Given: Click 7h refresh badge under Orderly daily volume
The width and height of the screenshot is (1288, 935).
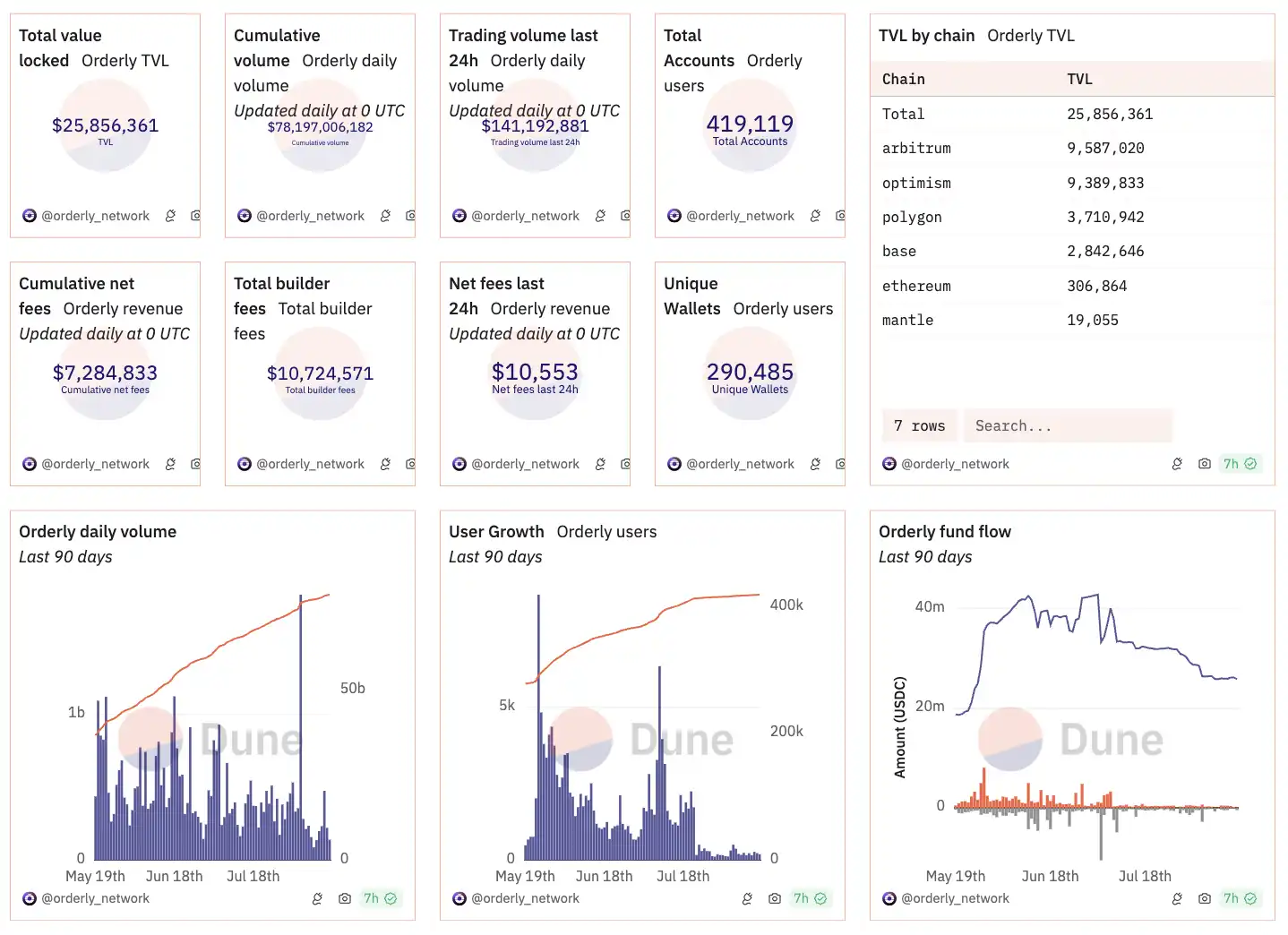Looking at the screenshot, I should click(380, 898).
